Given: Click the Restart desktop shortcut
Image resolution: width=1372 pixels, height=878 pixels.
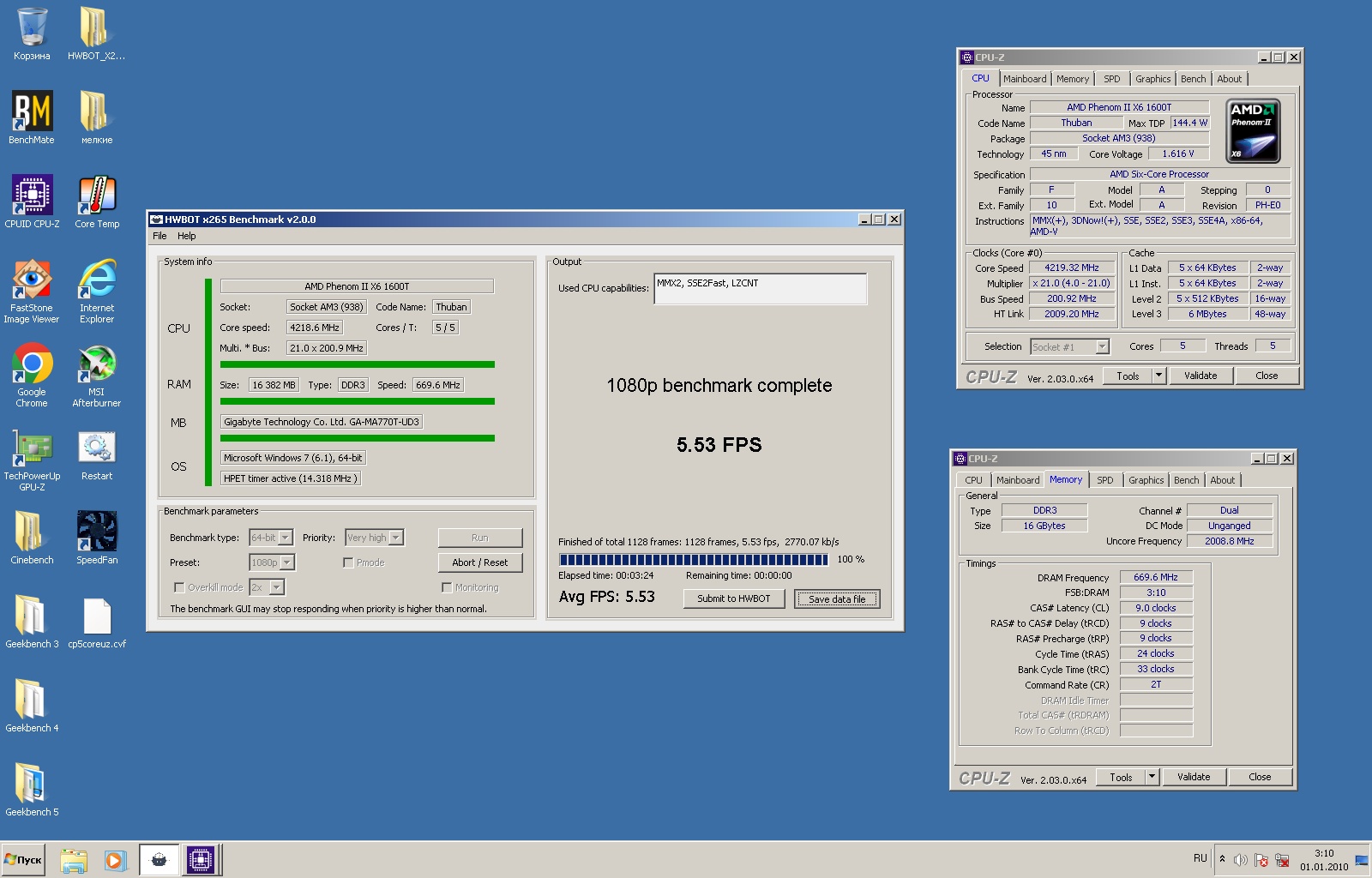Looking at the screenshot, I should click(x=96, y=454).
